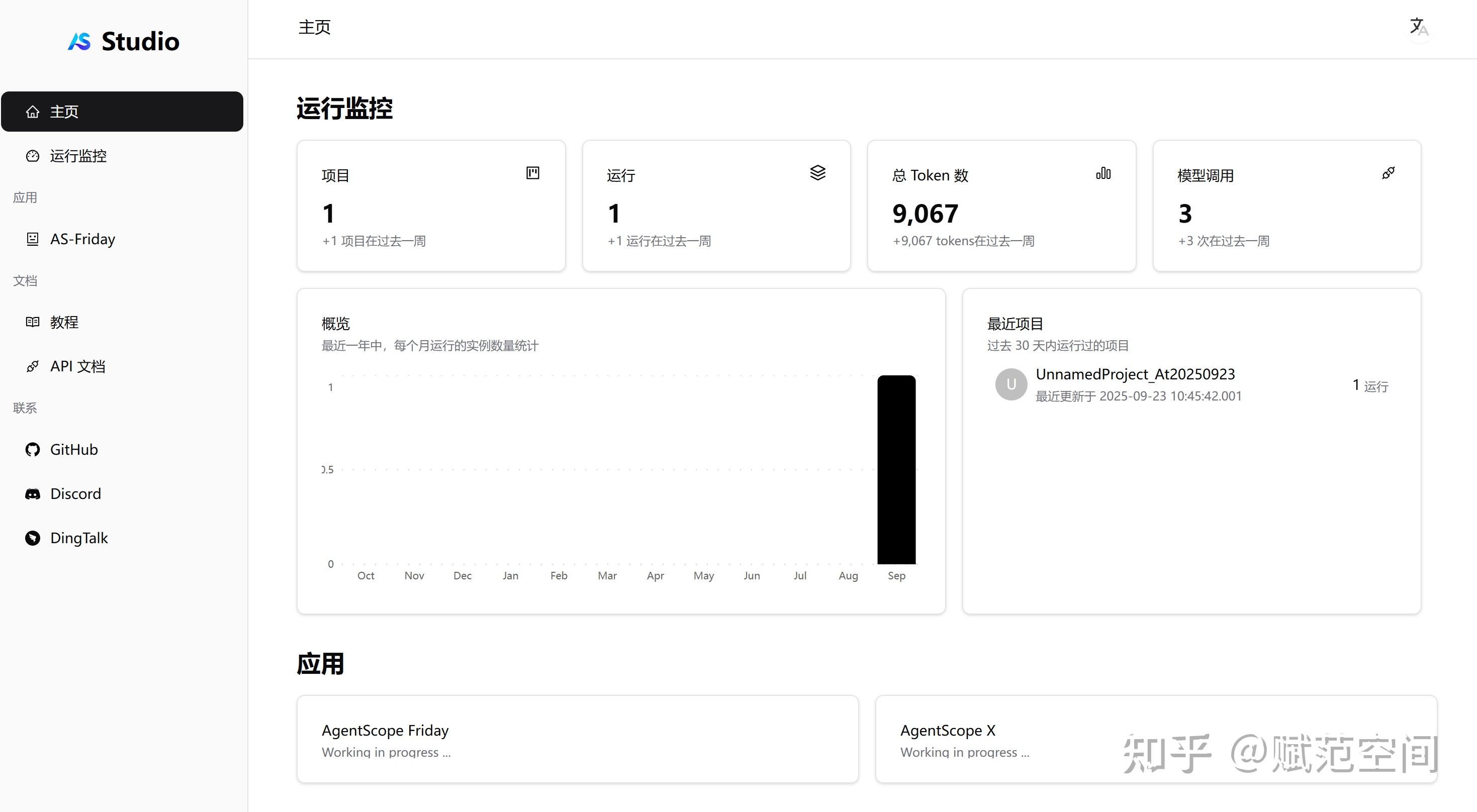Open the API 文档 link
The image size is (1477, 812).
point(77,366)
